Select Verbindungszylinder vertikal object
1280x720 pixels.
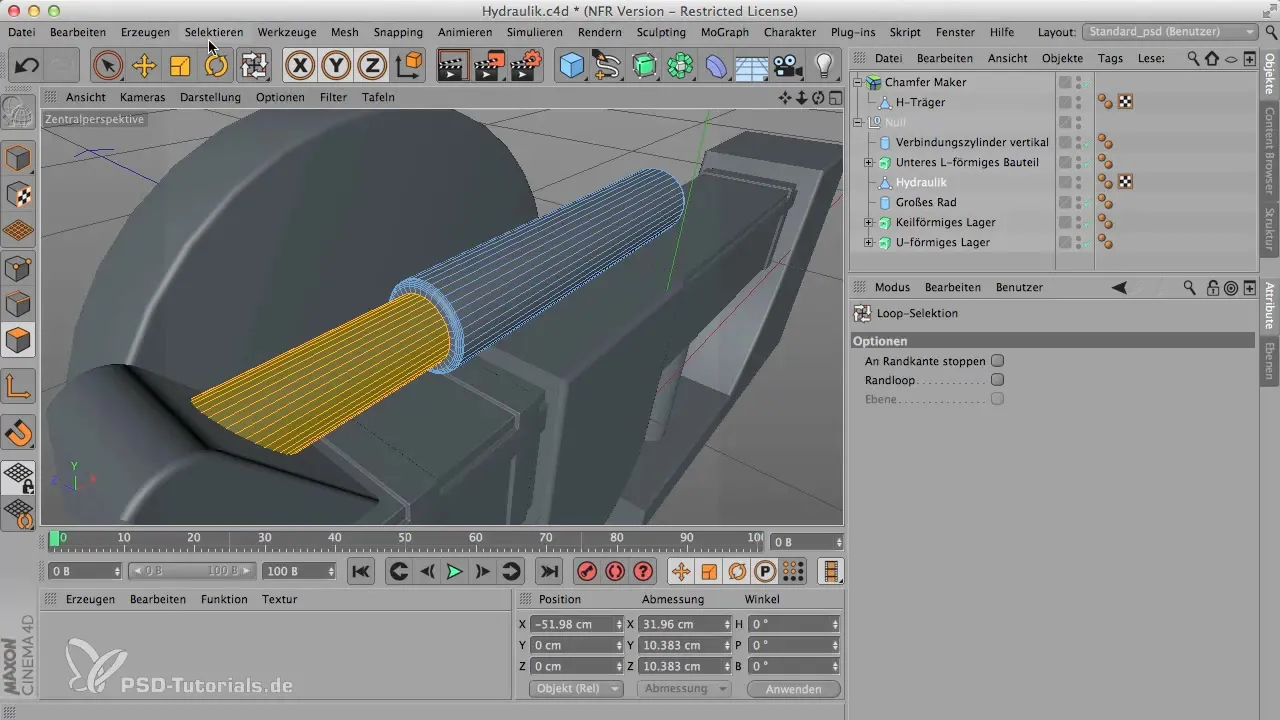coord(972,142)
